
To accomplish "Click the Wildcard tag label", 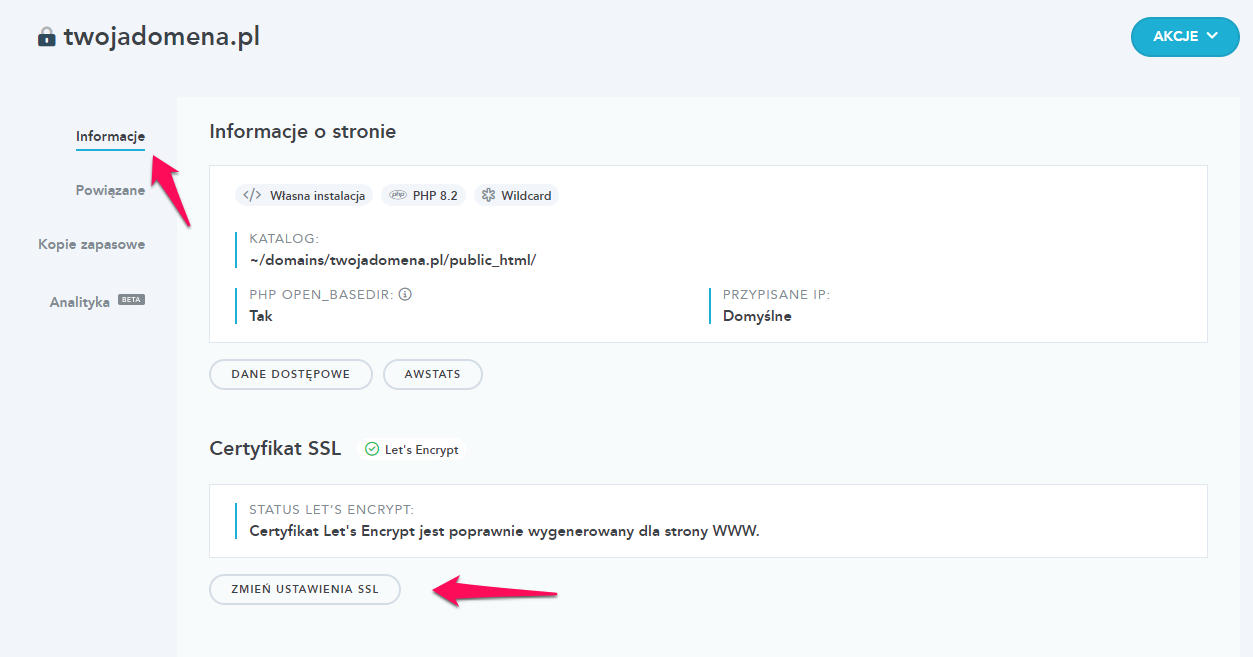I will point(526,196).
